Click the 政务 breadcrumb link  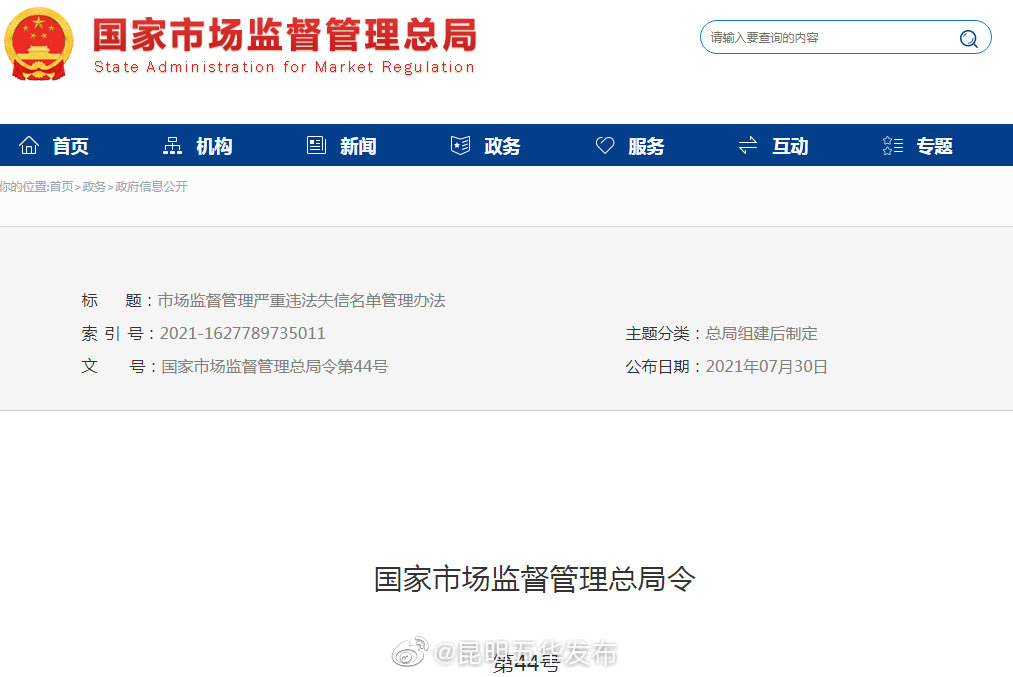(x=93, y=186)
